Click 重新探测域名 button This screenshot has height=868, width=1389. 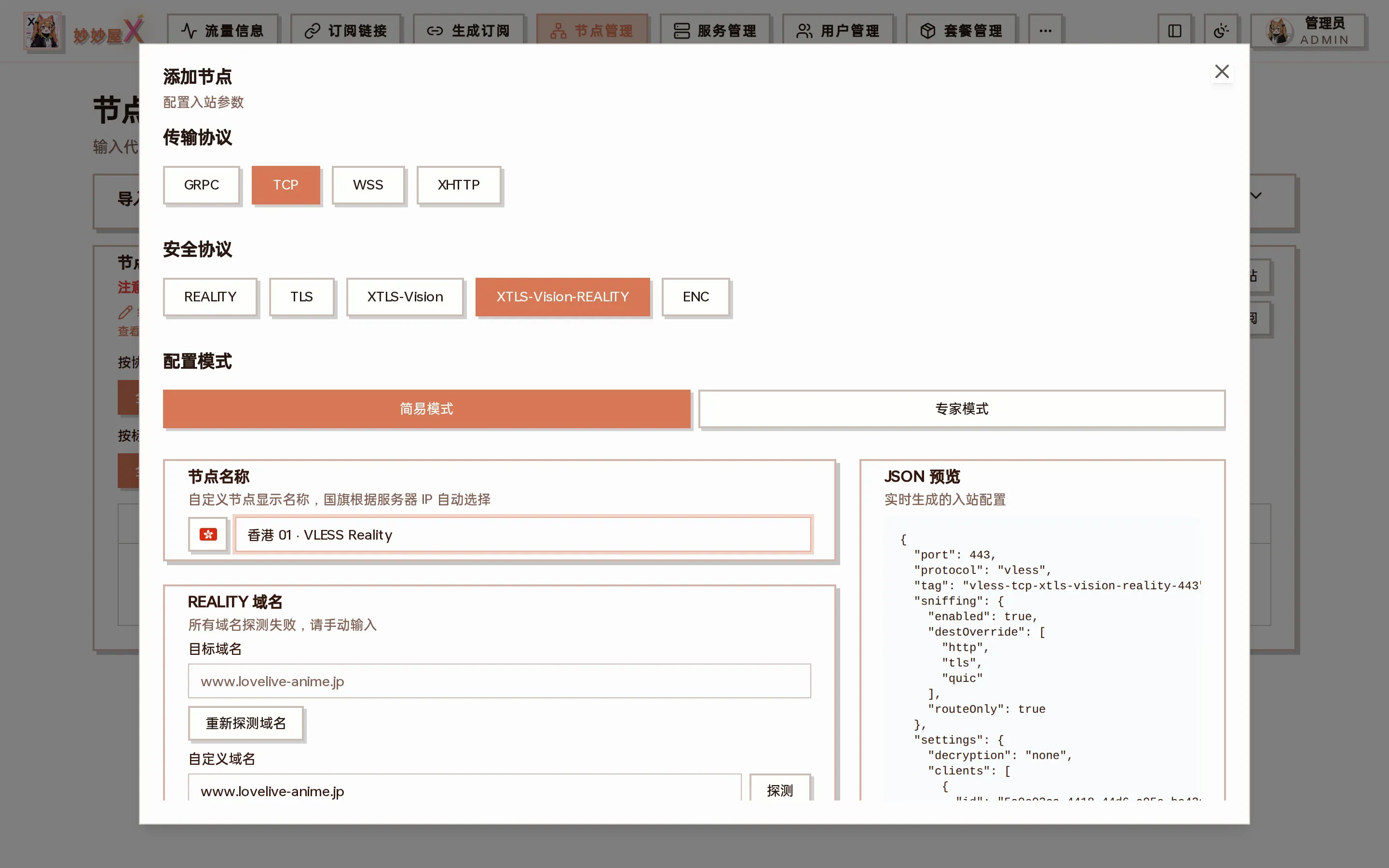245,723
